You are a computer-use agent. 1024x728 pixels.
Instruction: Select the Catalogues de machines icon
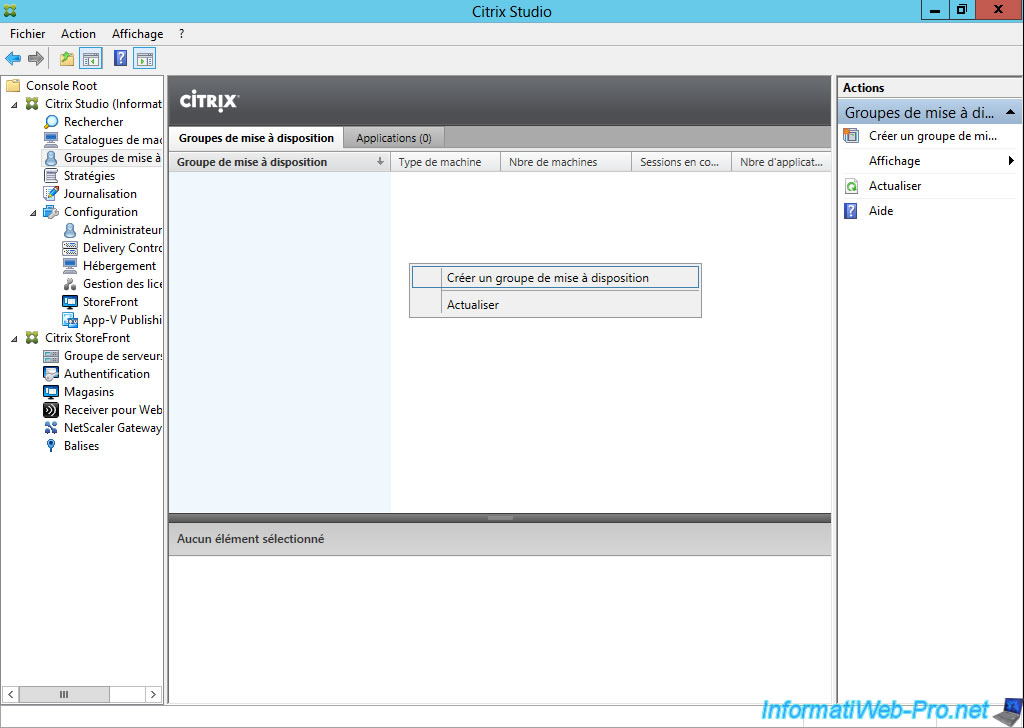pos(51,140)
